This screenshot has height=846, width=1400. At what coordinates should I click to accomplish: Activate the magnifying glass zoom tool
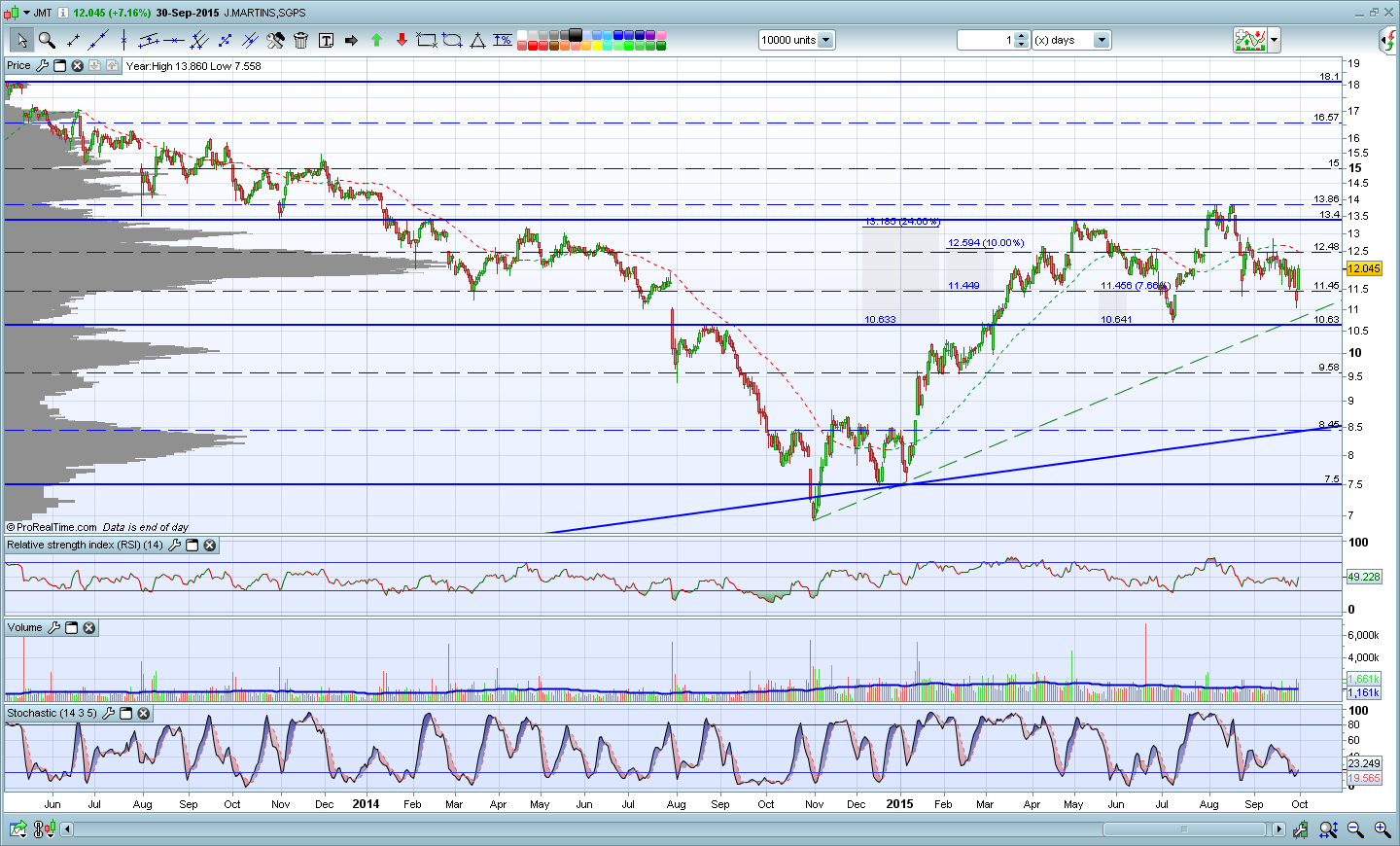coord(47,40)
